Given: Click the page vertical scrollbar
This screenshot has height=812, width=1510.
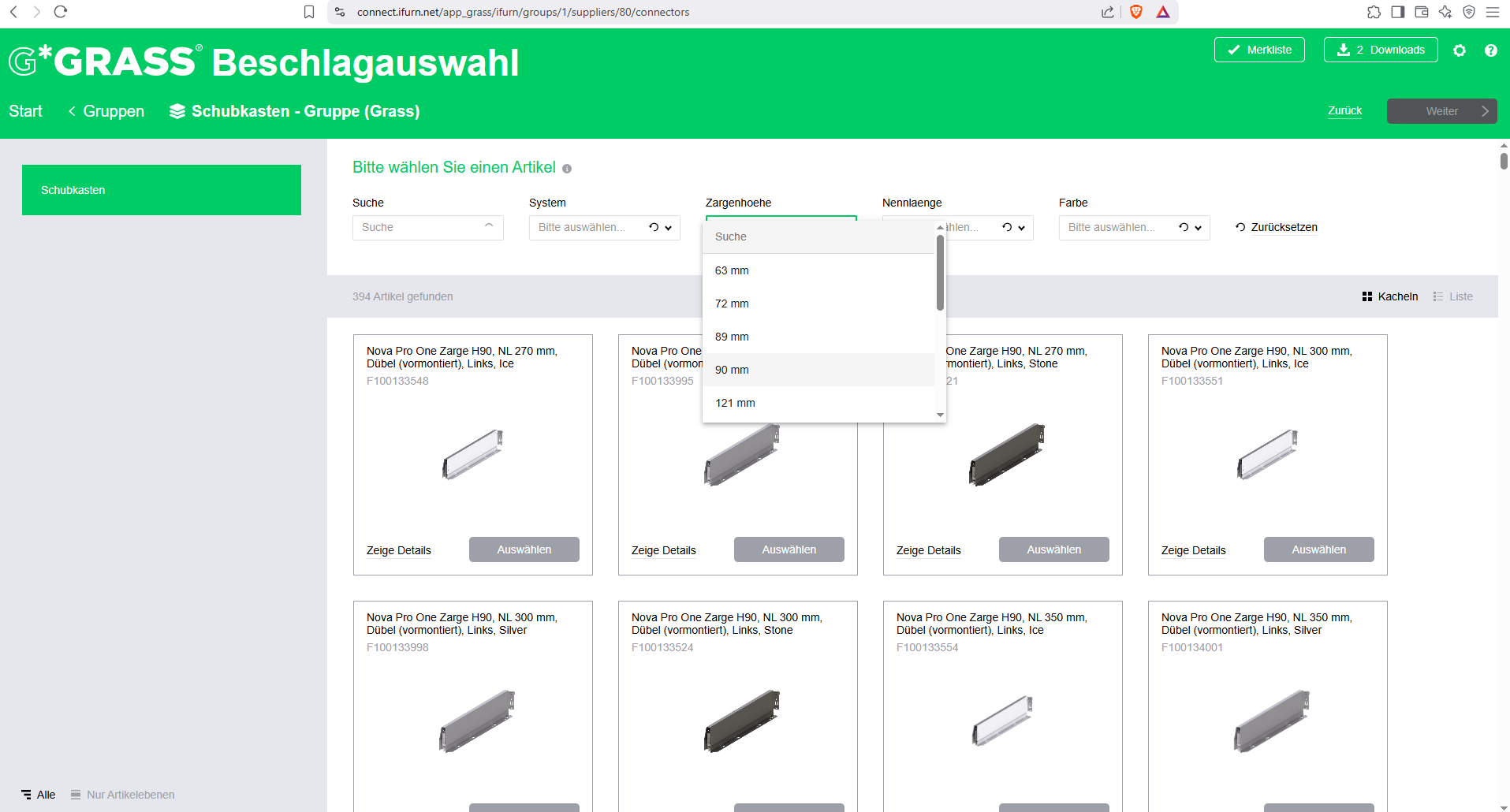Looking at the screenshot, I should point(1504,161).
